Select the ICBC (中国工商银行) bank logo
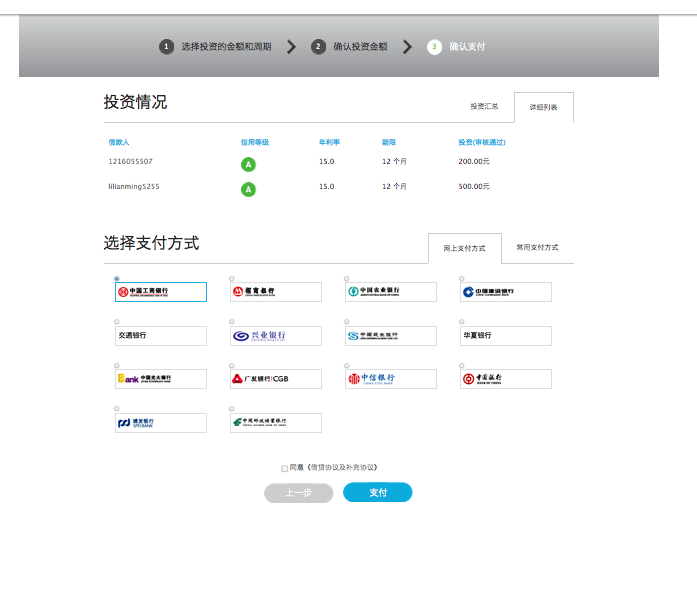 click(160, 292)
